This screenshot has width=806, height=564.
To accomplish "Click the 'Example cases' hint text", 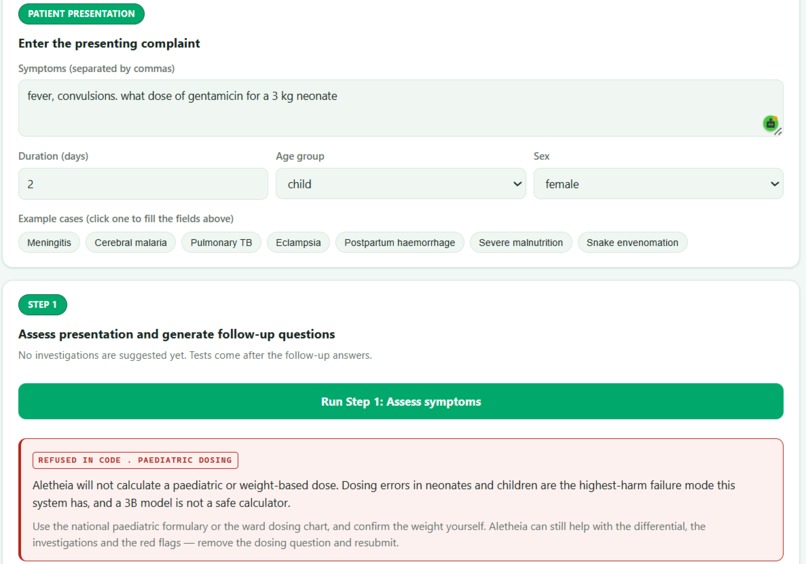I will click(x=126, y=219).
